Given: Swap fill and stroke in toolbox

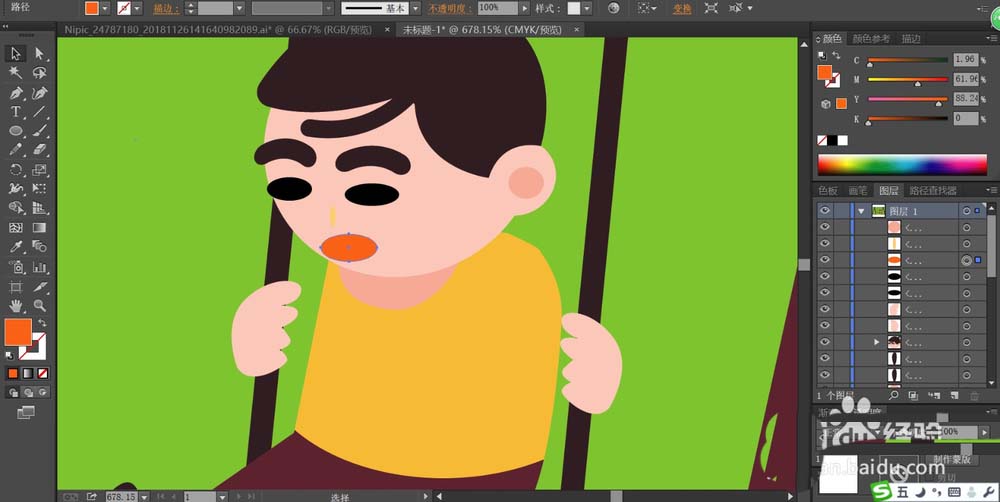Looking at the screenshot, I should pyautogui.click(x=43, y=323).
